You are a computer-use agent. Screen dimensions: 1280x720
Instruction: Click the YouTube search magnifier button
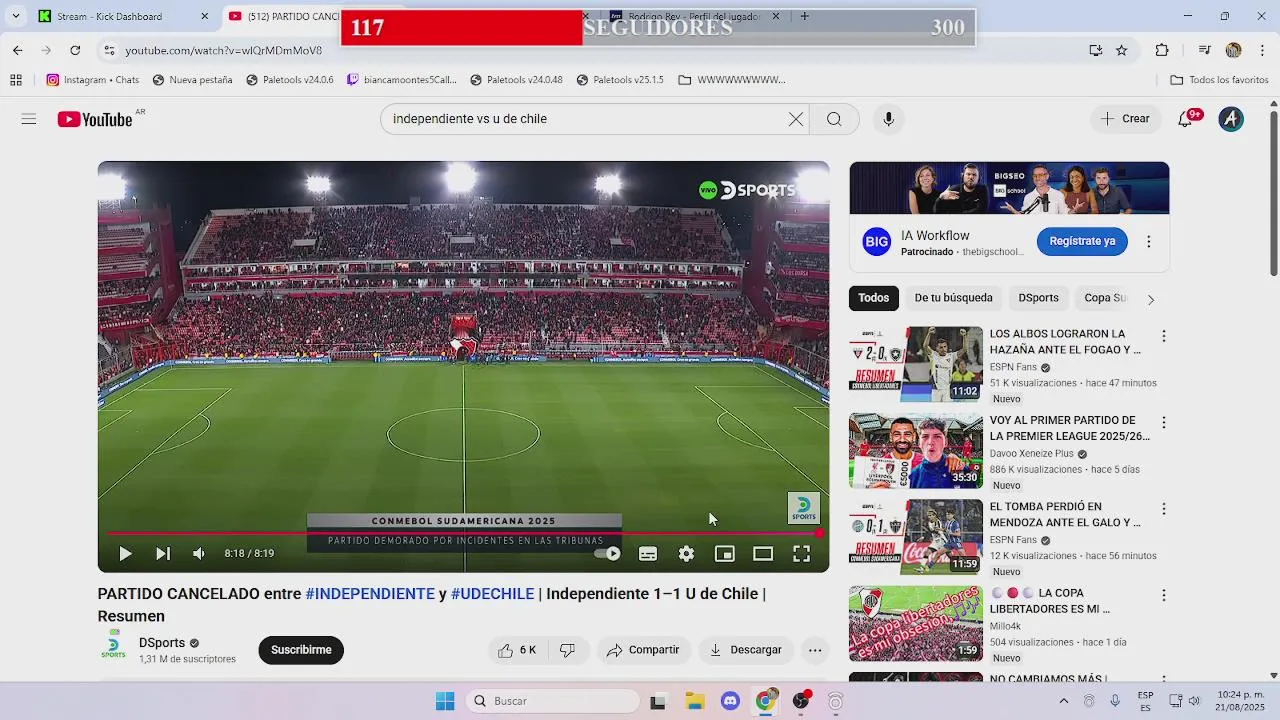[834, 119]
